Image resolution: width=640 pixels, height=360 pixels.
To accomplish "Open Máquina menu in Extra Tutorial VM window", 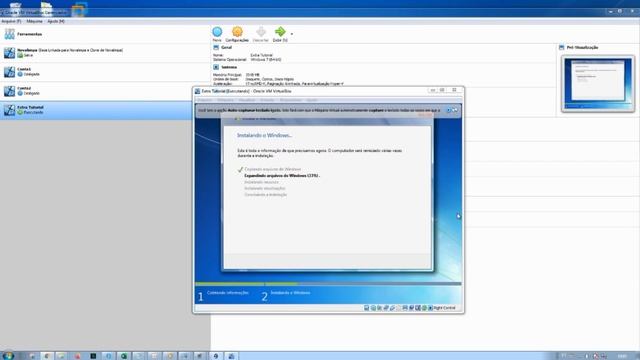I will click(225, 100).
